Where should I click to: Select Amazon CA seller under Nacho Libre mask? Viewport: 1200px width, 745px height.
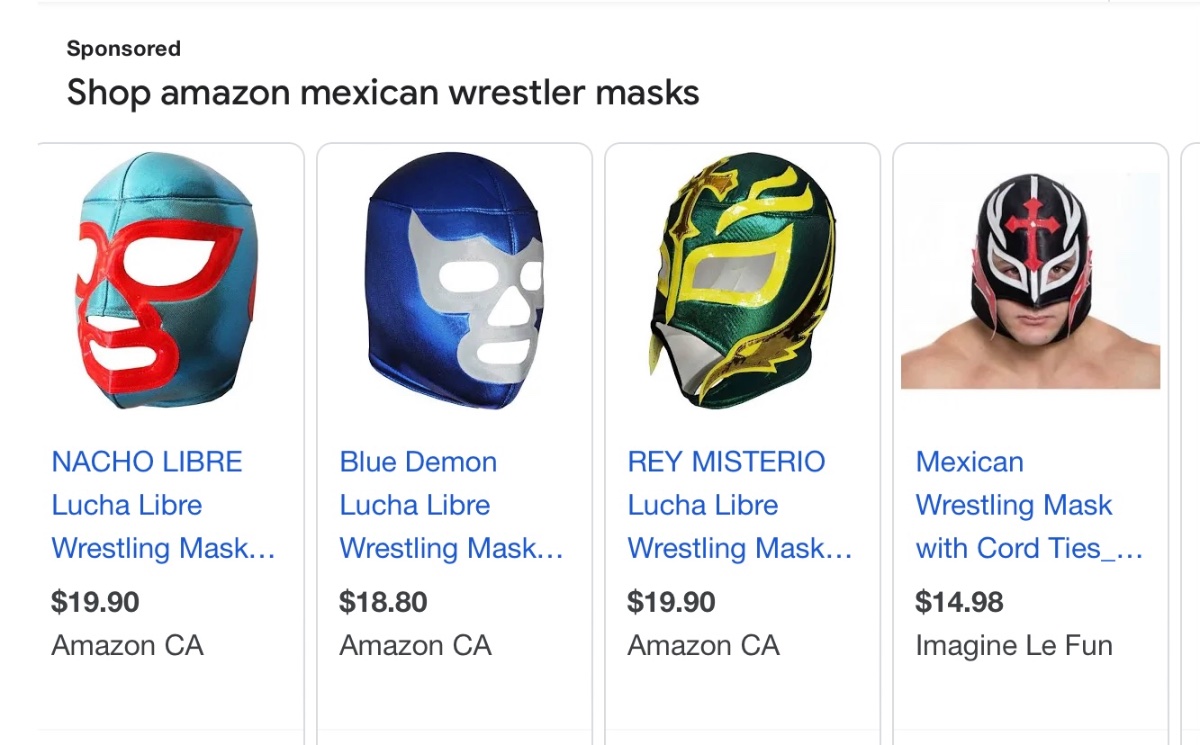(x=127, y=646)
